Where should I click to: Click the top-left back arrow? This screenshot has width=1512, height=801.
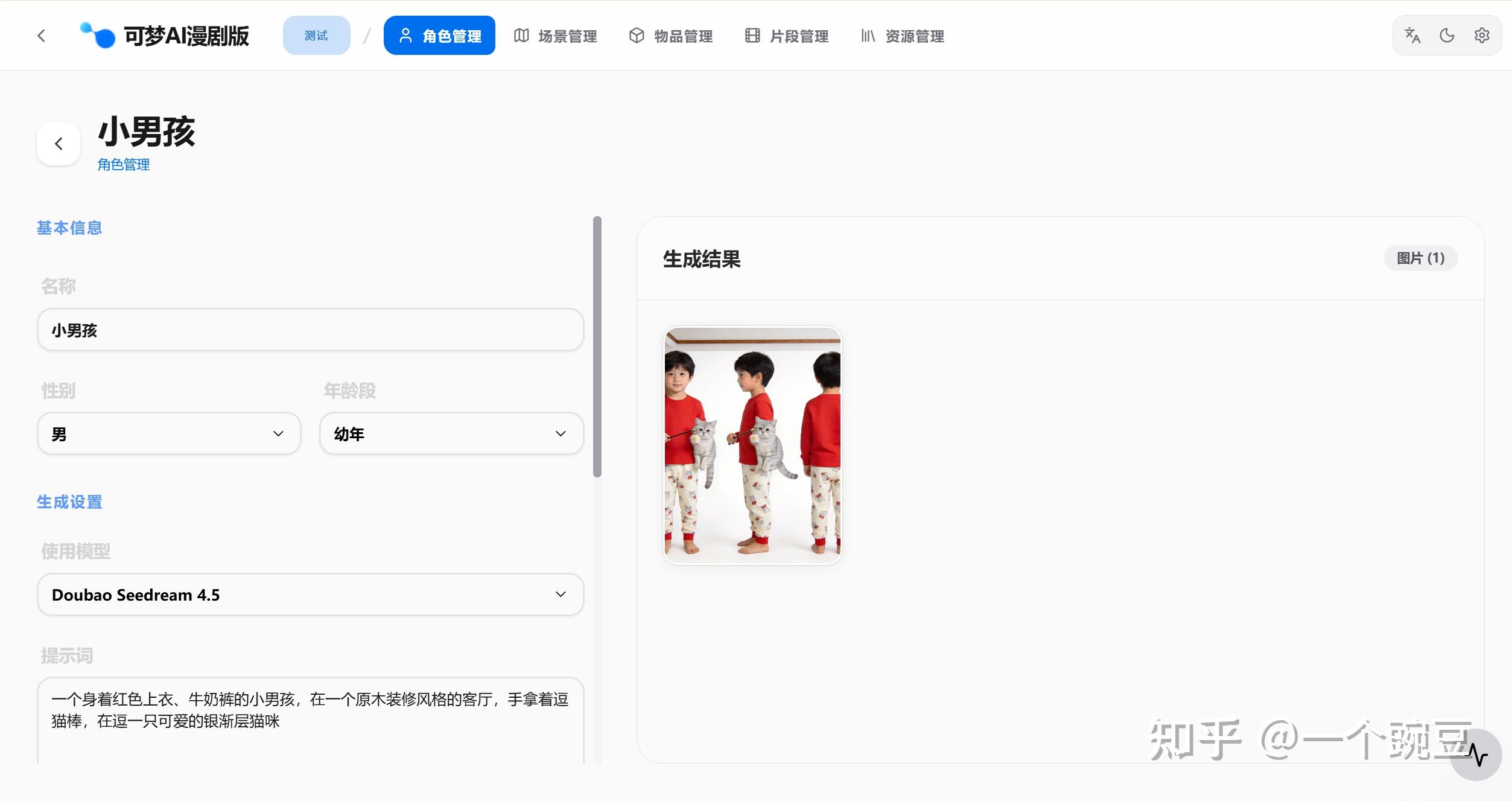coord(41,36)
